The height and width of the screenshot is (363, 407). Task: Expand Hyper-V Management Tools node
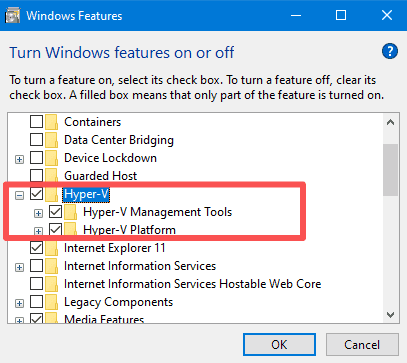point(39,214)
